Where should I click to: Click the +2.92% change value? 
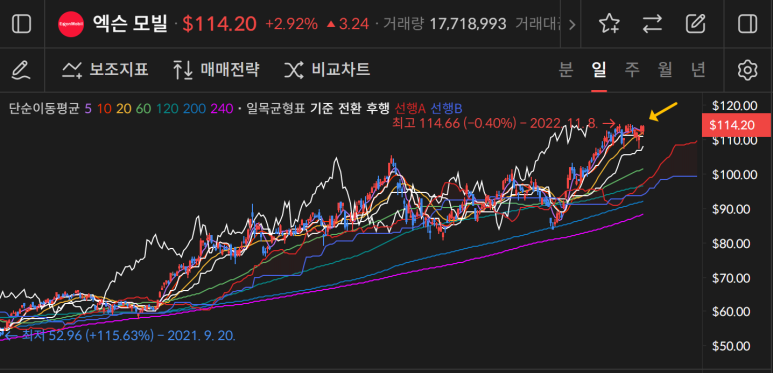tap(291, 24)
